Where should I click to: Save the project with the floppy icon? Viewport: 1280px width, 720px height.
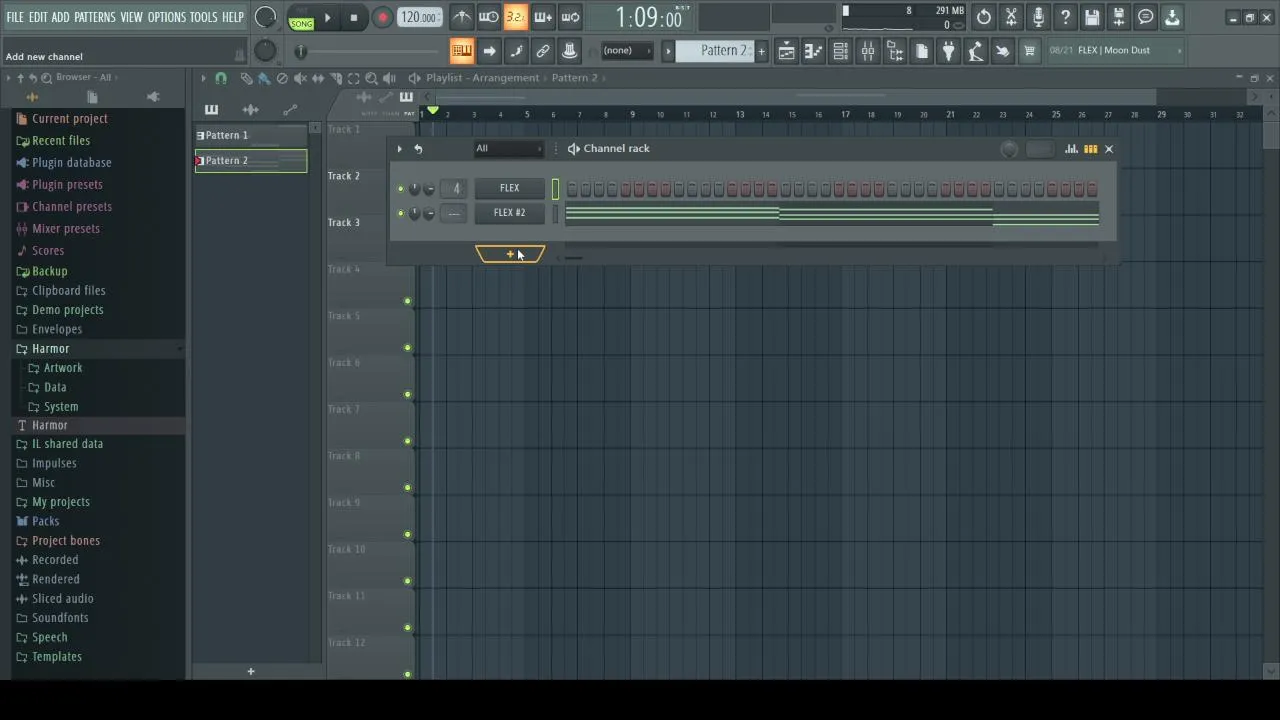1092,17
